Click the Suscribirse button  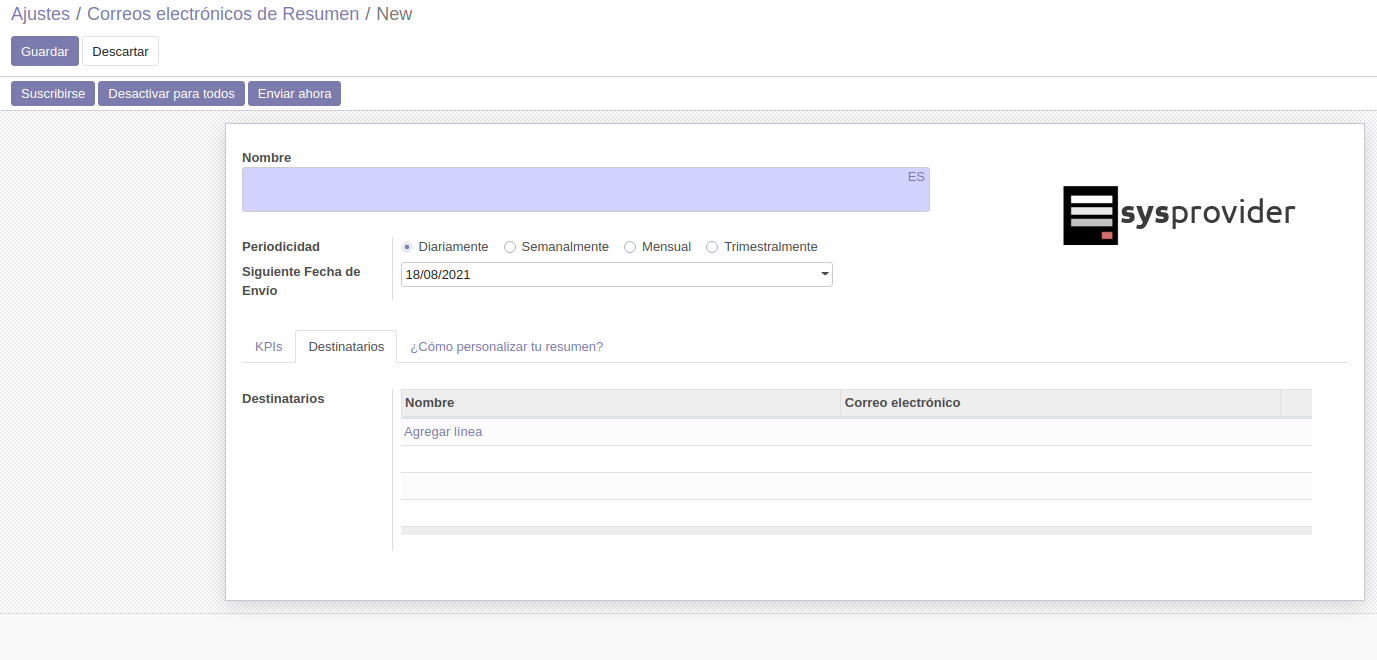(53, 94)
